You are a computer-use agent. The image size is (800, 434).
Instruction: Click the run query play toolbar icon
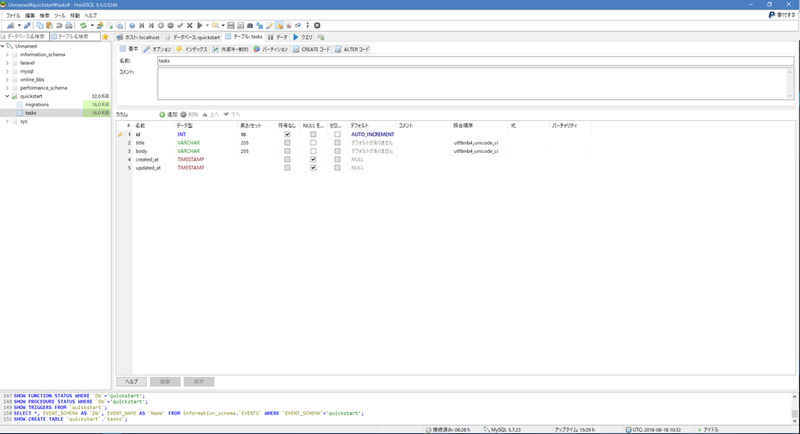point(200,25)
